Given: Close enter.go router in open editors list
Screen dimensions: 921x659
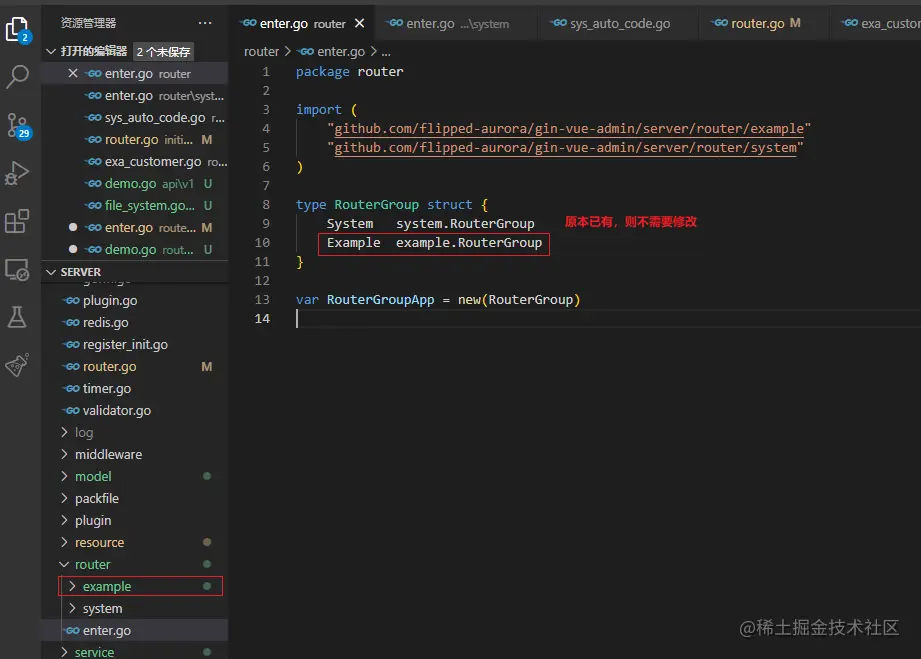Looking at the screenshot, I should (x=73, y=73).
